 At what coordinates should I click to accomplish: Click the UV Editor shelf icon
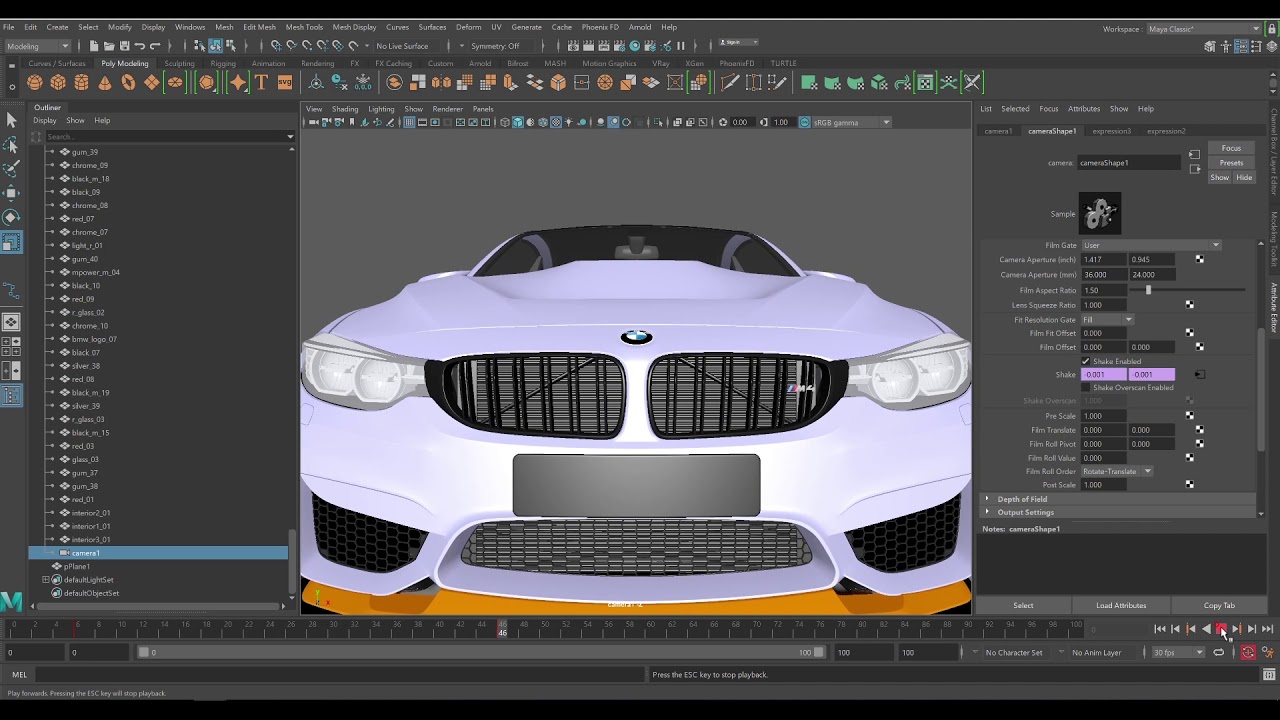pos(927,83)
